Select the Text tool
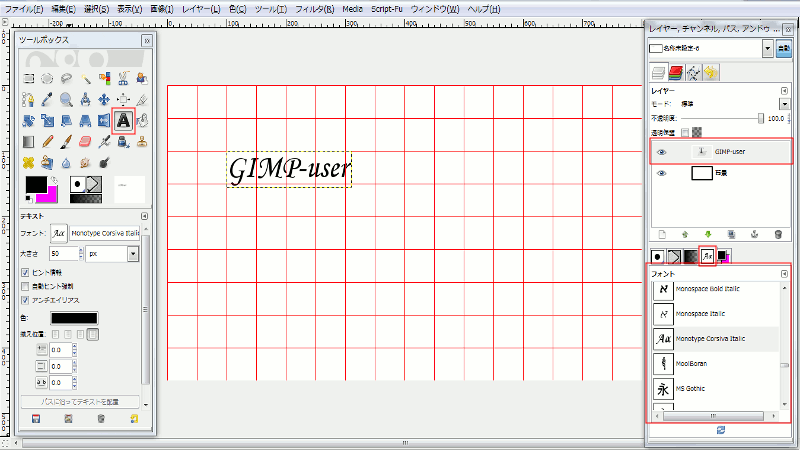The image size is (800, 450). pyautogui.click(x=123, y=121)
